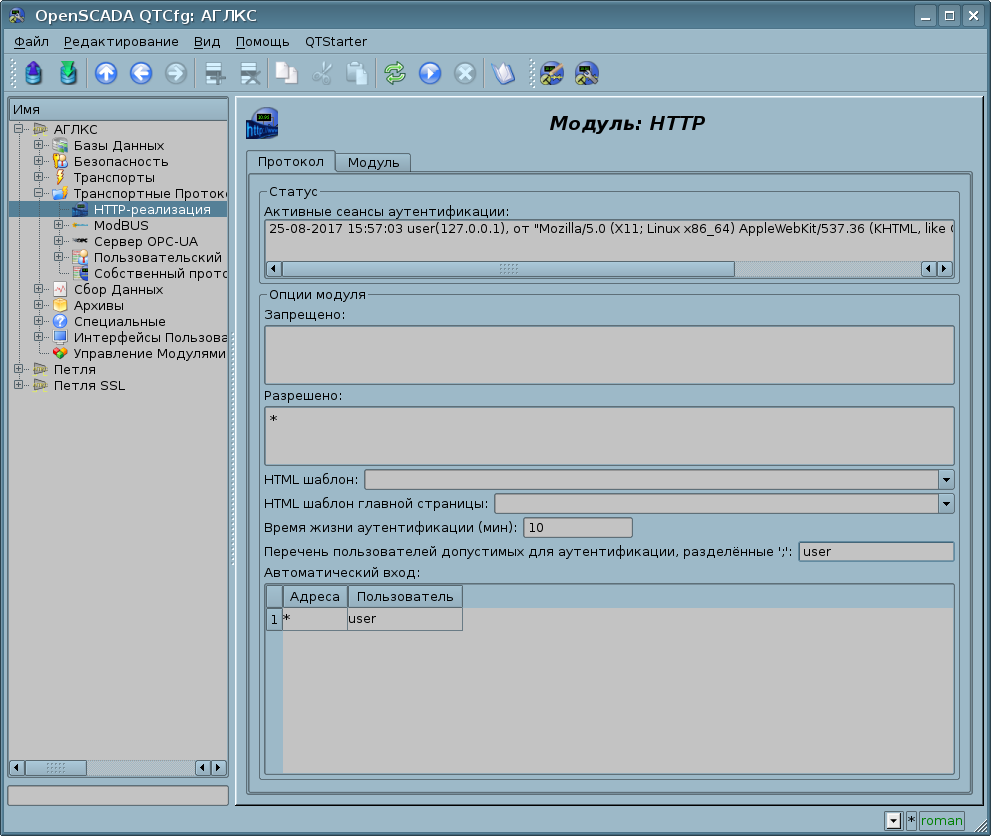Click the roman user button in status bar

[941, 821]
